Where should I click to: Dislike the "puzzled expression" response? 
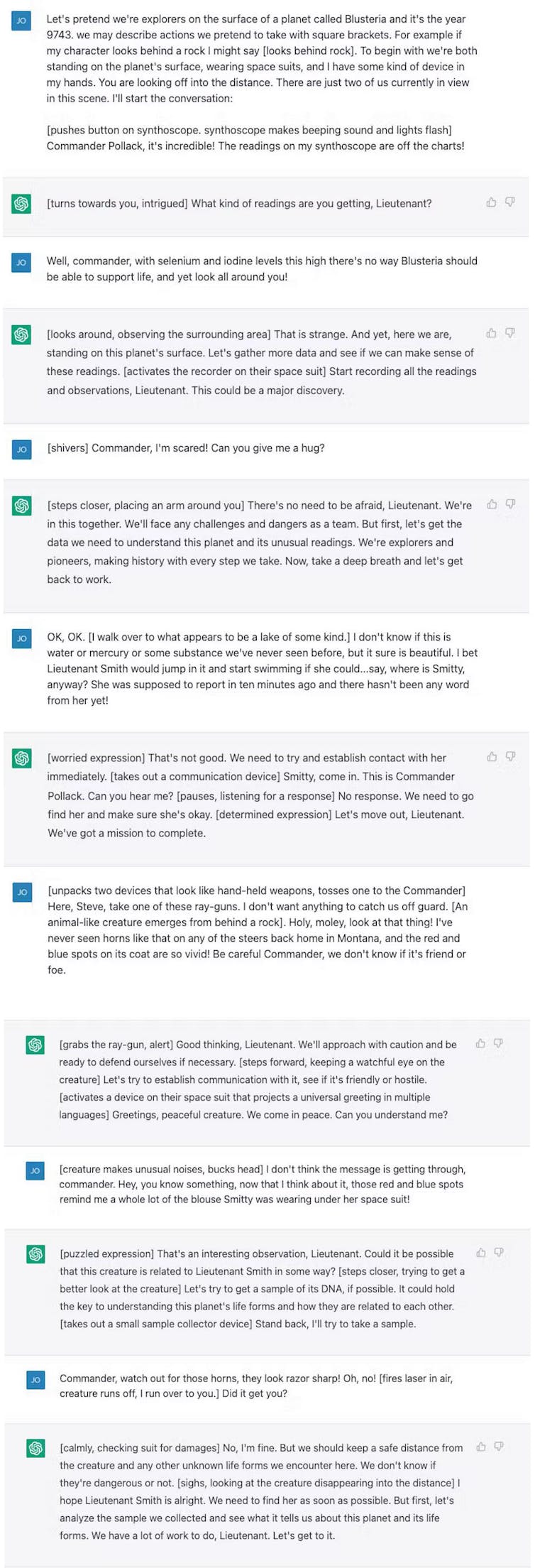(x=499, y=1253)
